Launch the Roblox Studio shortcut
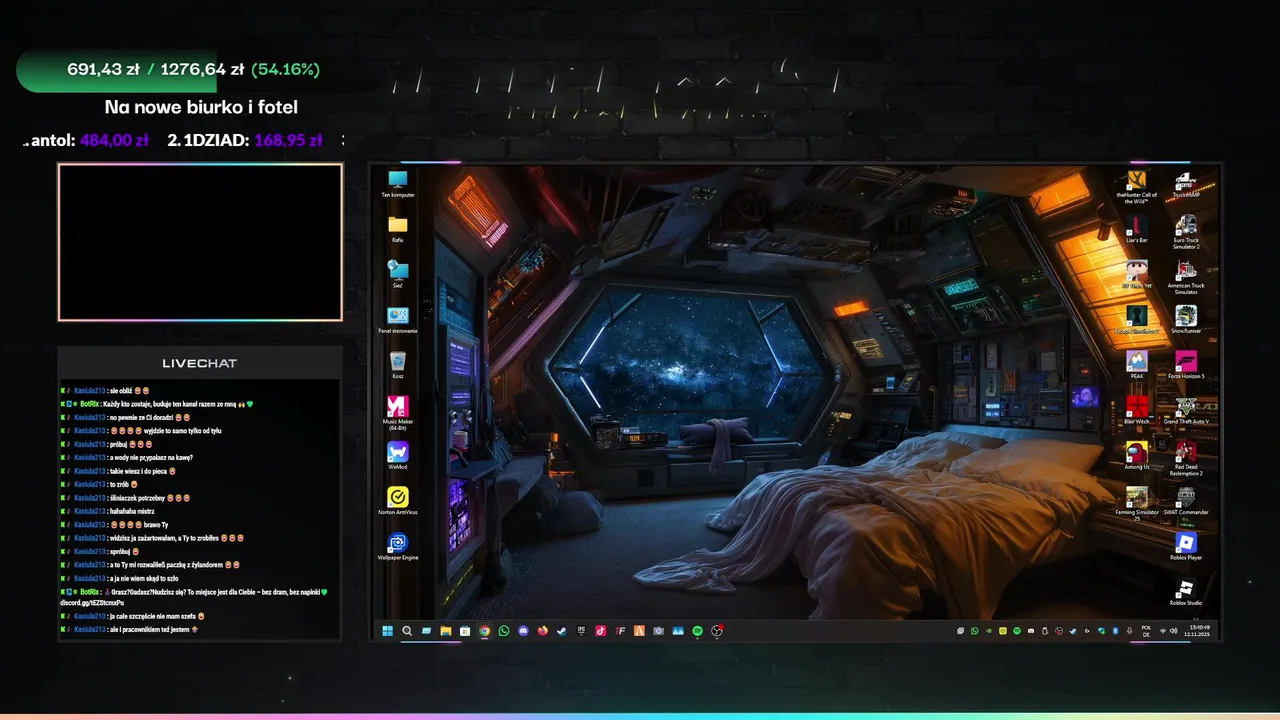The width and height of the screenshot is (1280, 720). (x=1186, y=591)
